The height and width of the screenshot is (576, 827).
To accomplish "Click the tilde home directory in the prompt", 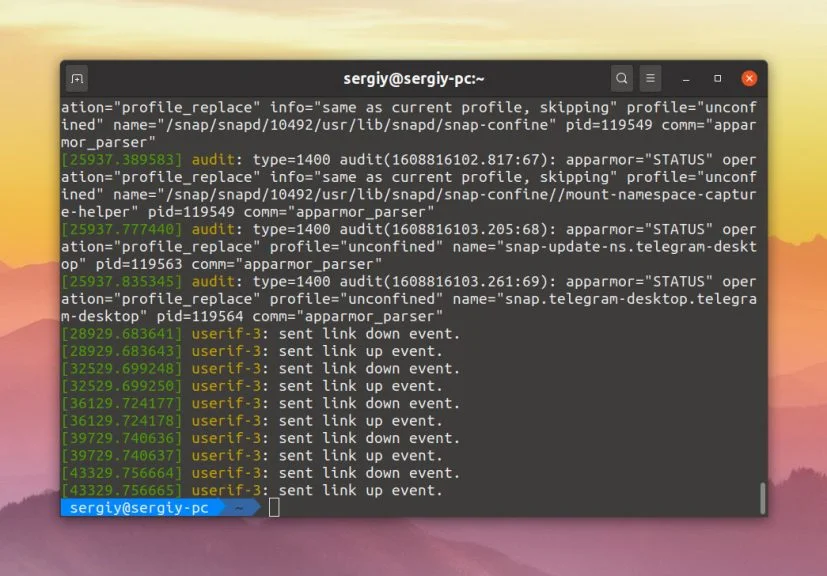I will pyautogui.click(x=237, y=507).
